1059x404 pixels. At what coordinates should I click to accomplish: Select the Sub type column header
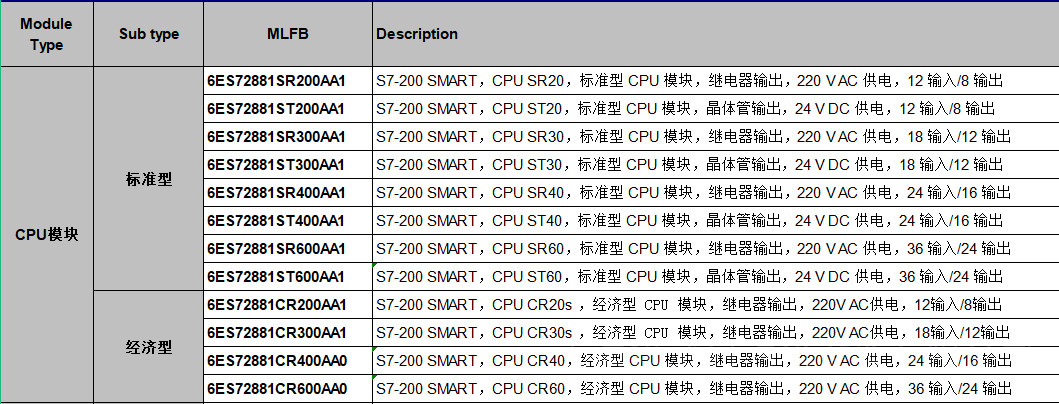(x=149, y=34)
